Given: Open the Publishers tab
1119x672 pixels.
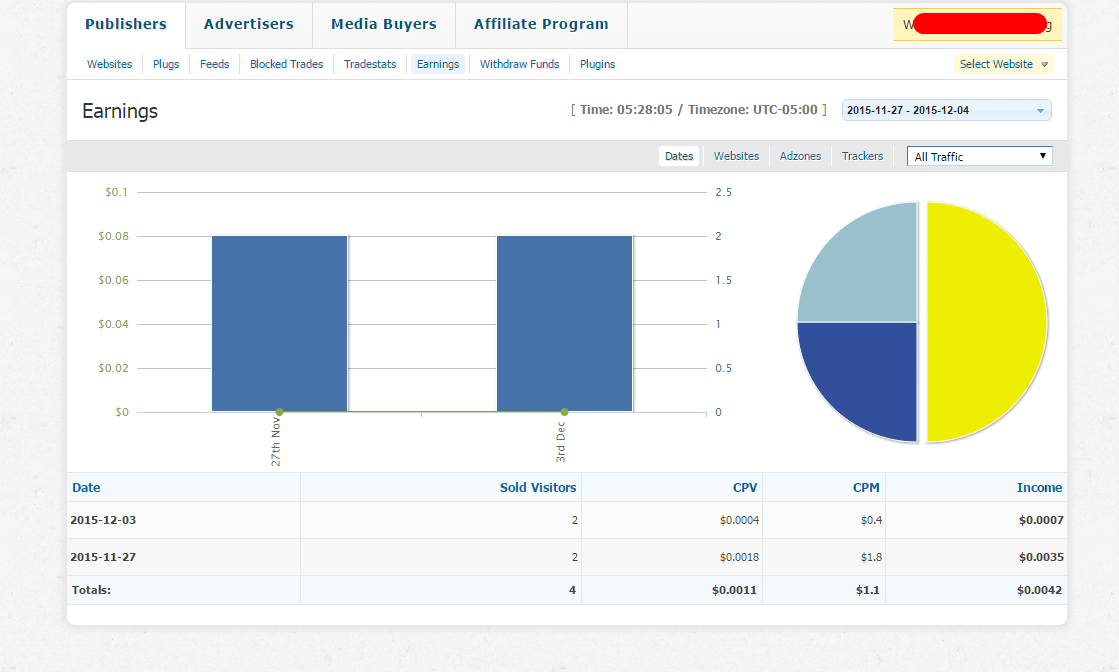Looking at the screenshot, I should coord(125,24).
